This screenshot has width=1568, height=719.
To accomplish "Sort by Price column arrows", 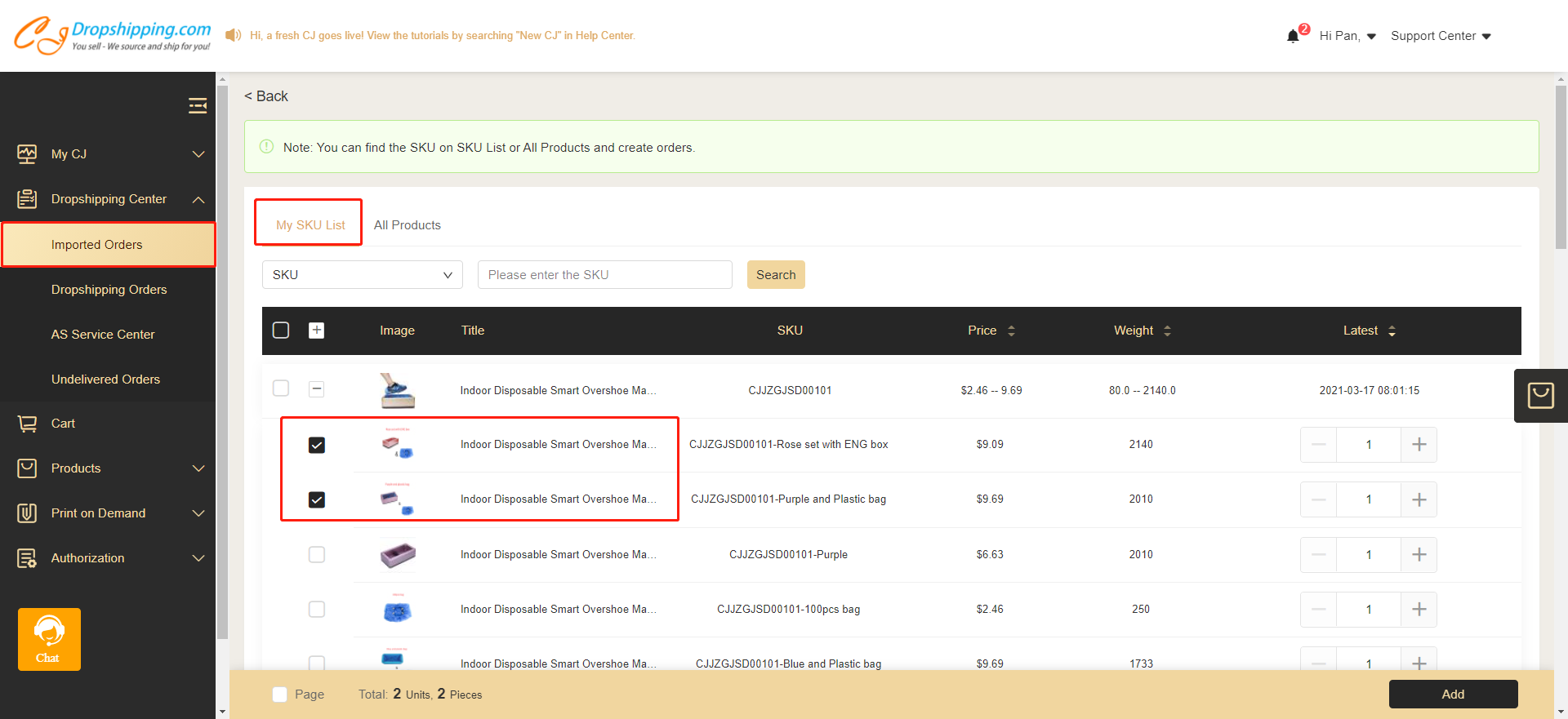I will [x=1011, y=331].
